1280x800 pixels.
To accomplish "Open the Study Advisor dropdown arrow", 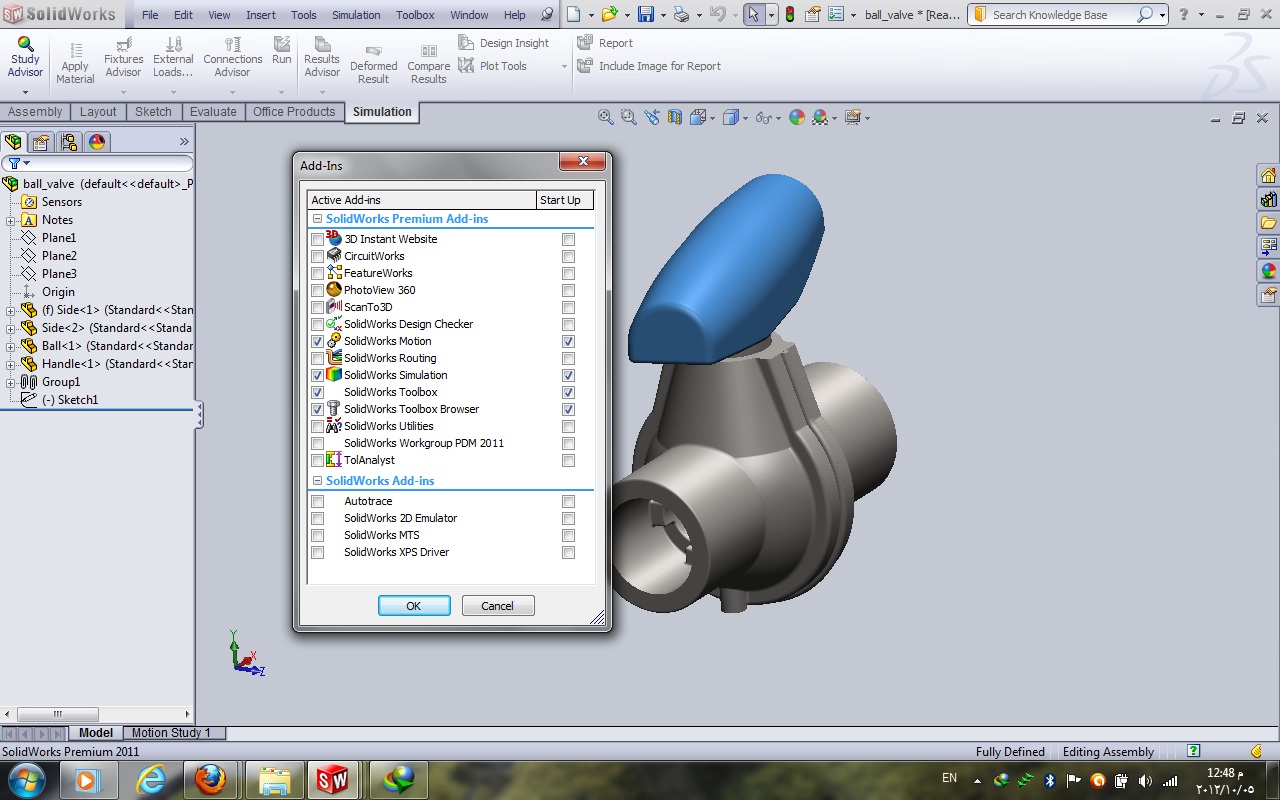I will 25,92.
